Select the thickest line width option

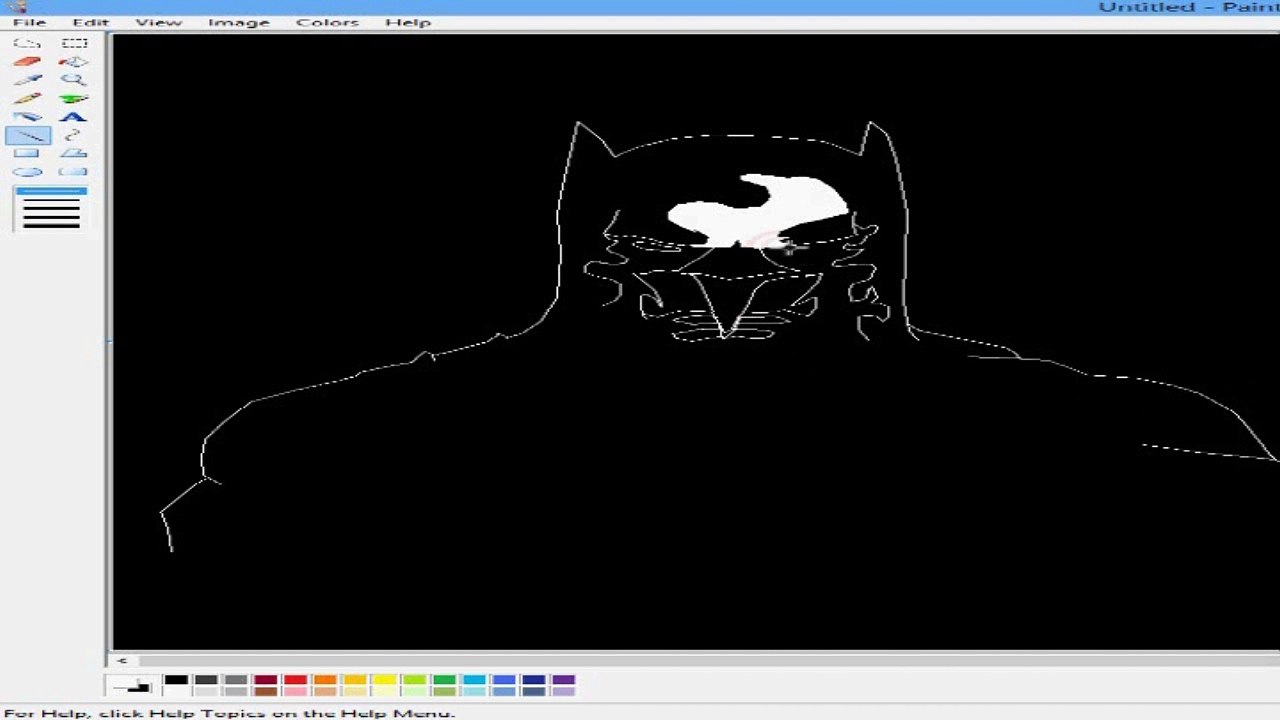click(x=51, y=225)
